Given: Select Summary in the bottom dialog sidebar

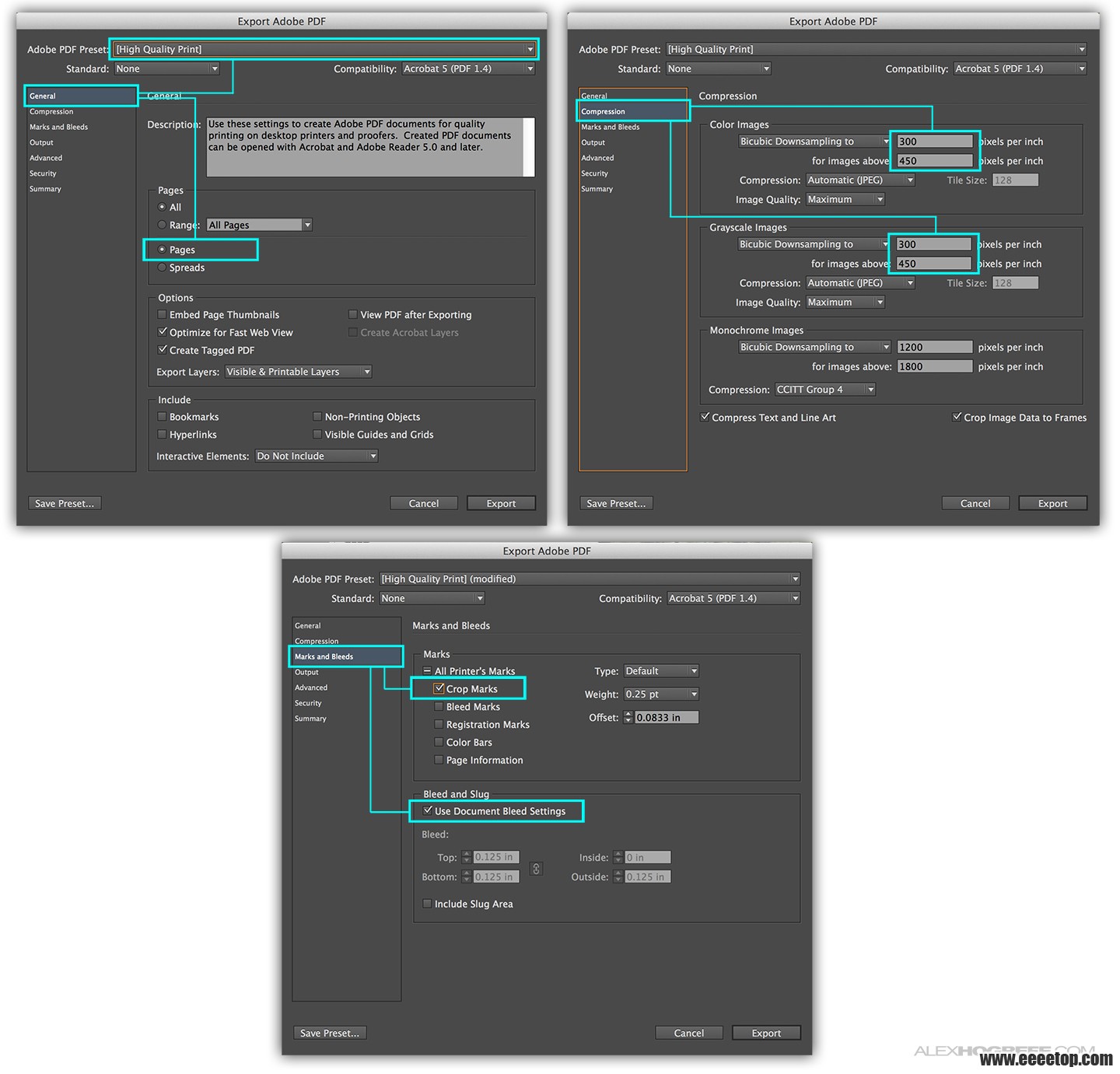Looking at the screenshot, I should [x=310, y=719].
